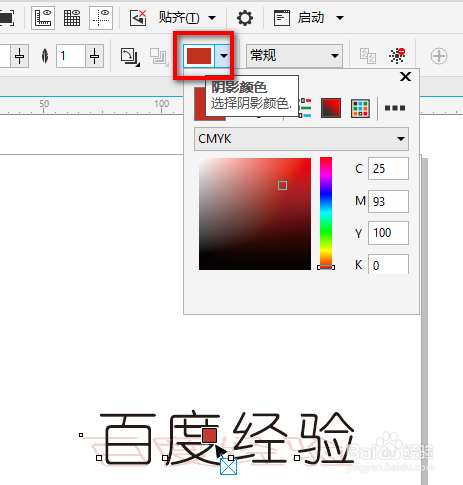Screen dimensions: 463x485
Task: Open options with the gear icon
Action: pos(245,18)
